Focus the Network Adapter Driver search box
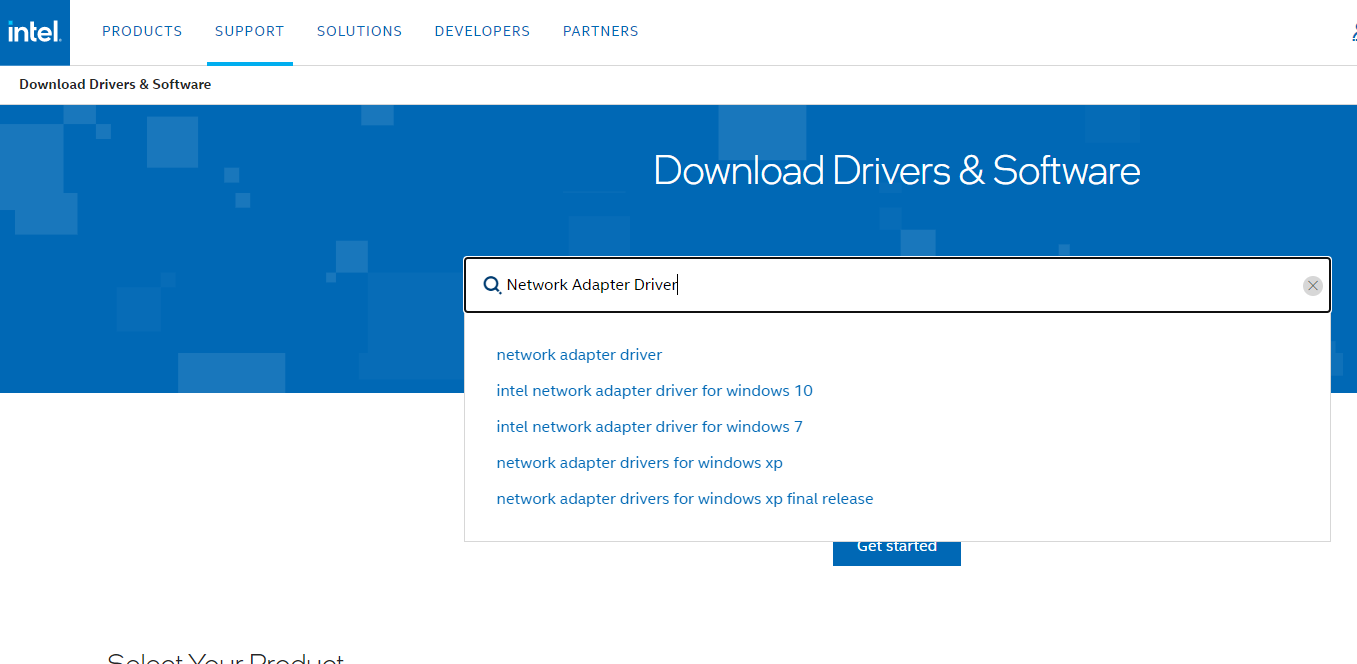This screenshot has height=664, width=1357. pyautogui.click(x=897, y=285)
